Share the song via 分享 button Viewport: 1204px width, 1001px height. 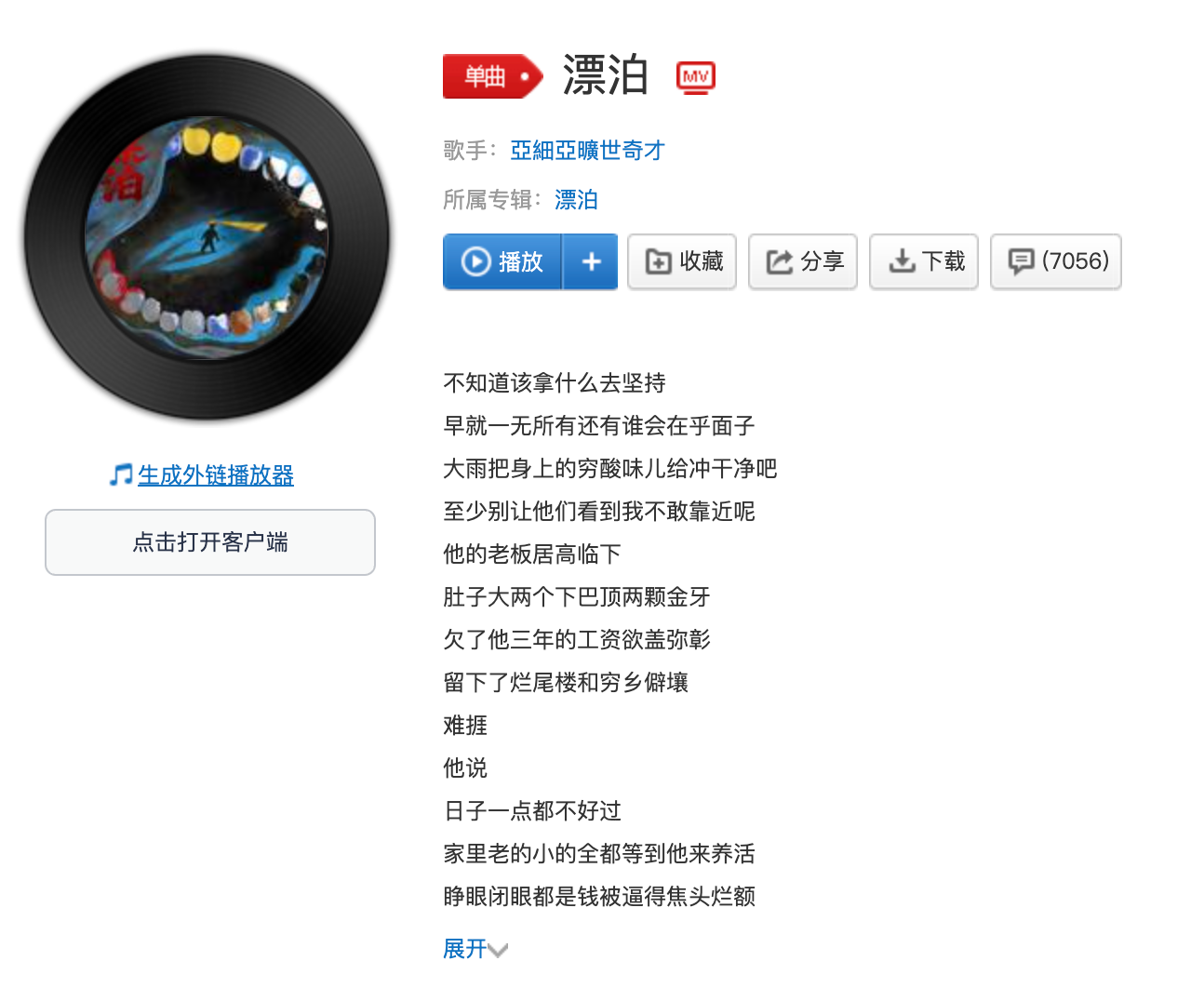coord(803,261)
